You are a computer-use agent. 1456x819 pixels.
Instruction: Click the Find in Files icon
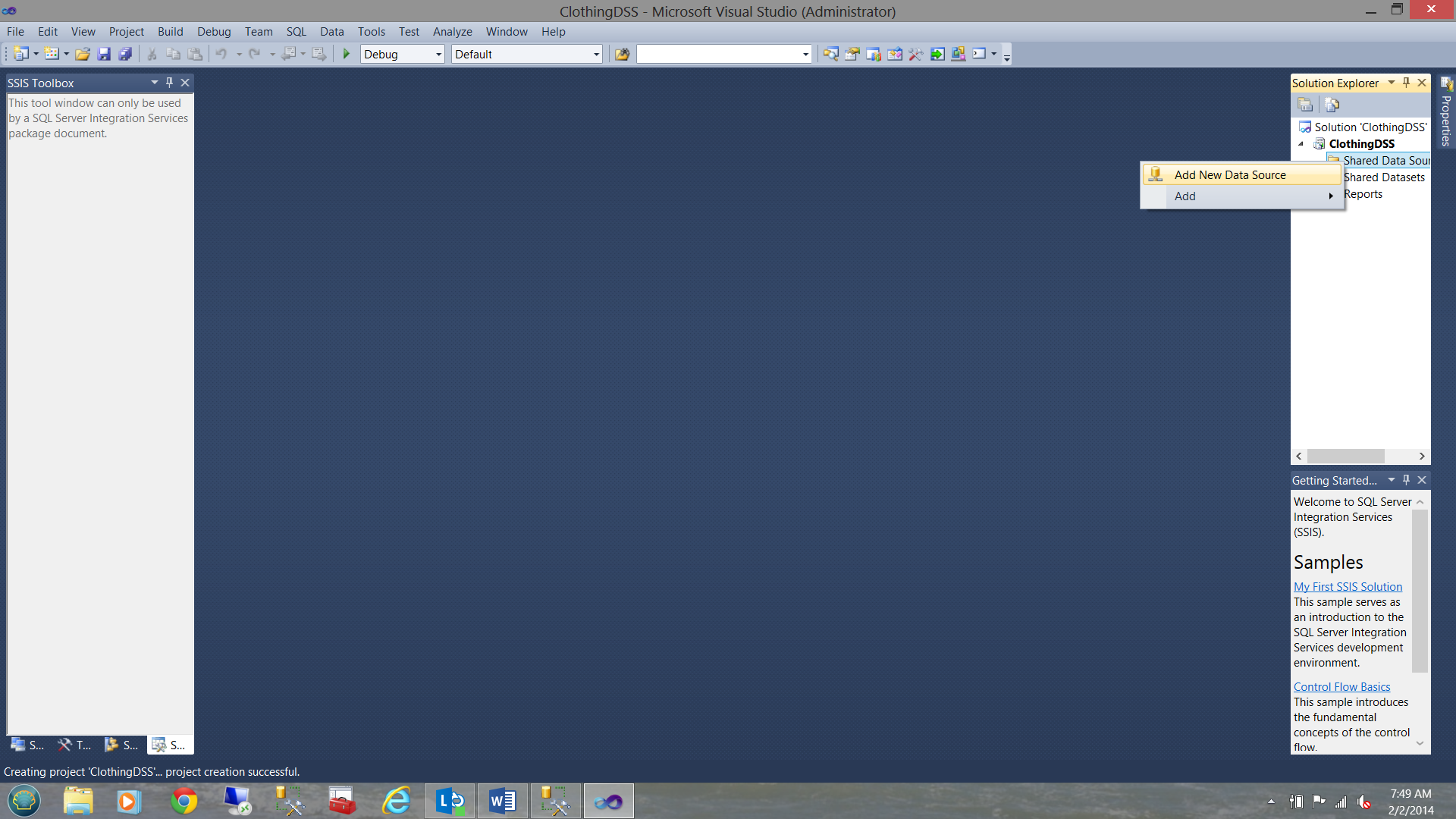[x=622, y=54]
